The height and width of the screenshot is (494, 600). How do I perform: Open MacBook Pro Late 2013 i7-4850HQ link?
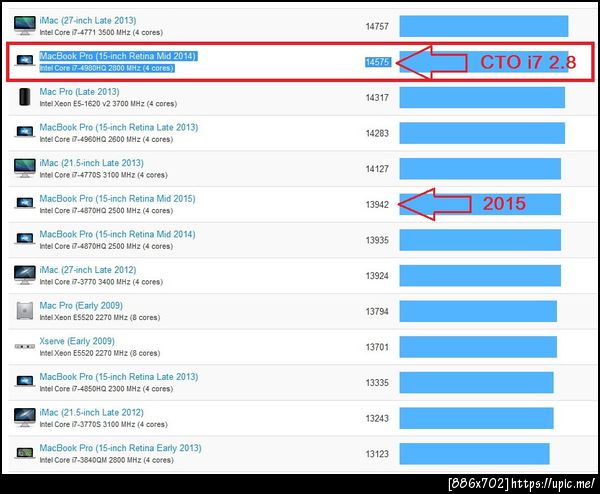[119, 377]
